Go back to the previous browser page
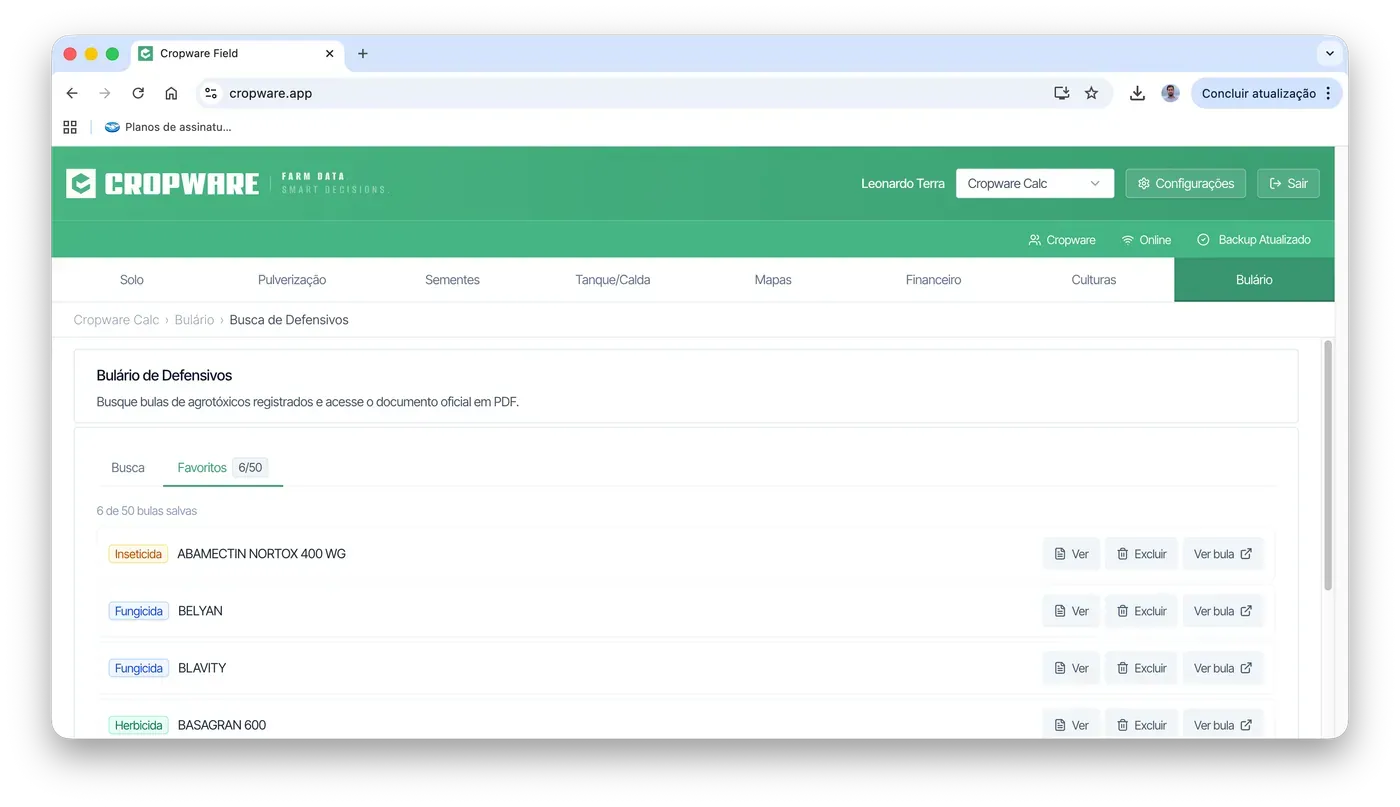The height and width of the screenshot is (807, 1400). coord(72,93)
